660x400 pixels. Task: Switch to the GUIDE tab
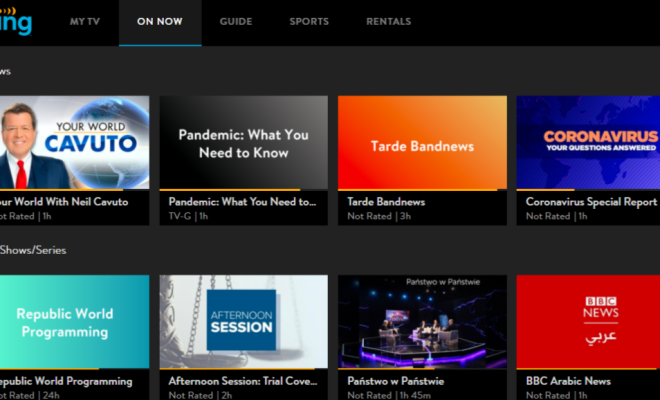pyautogui.click(x=236, y=21)
